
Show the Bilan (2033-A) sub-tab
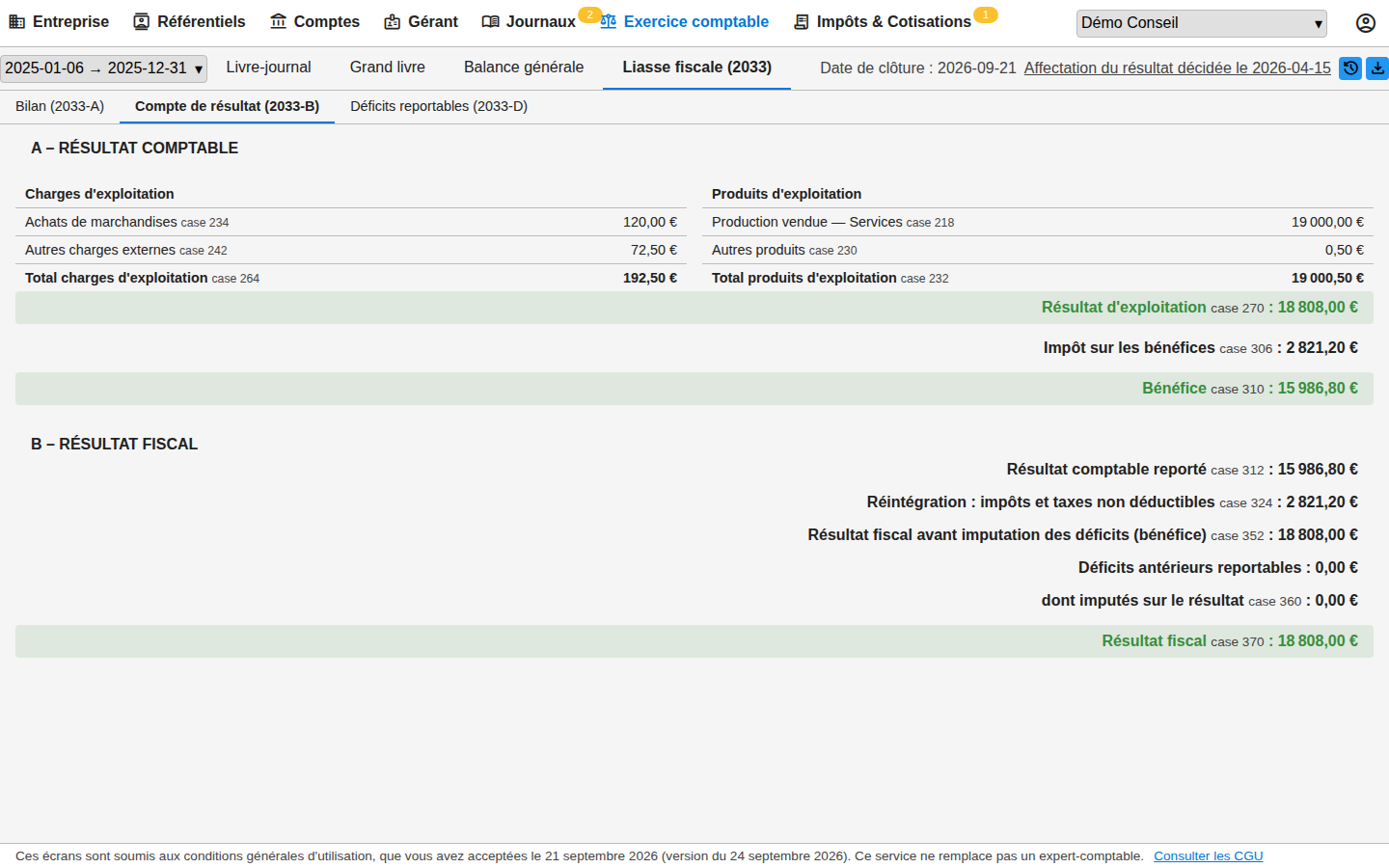point(60,106)
